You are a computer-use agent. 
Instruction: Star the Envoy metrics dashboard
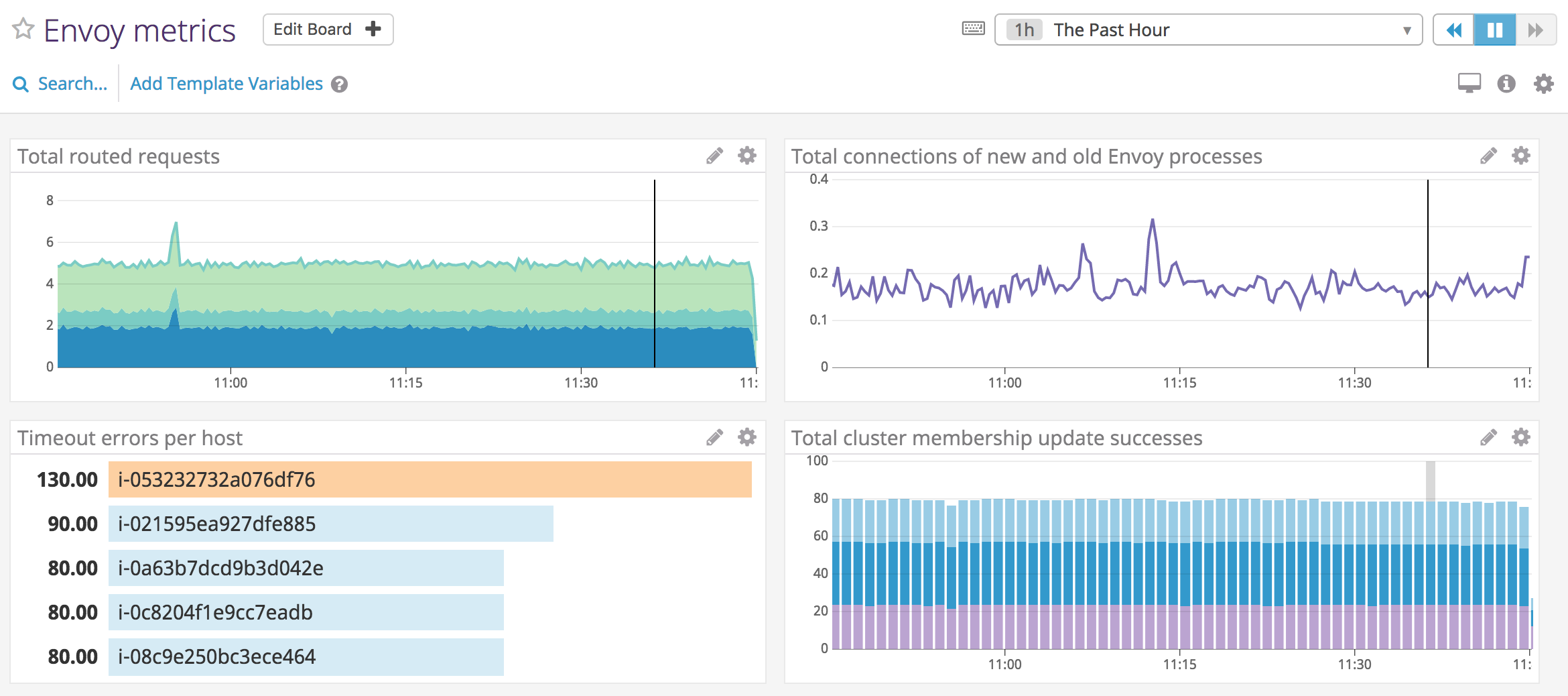tap(23, 29)
